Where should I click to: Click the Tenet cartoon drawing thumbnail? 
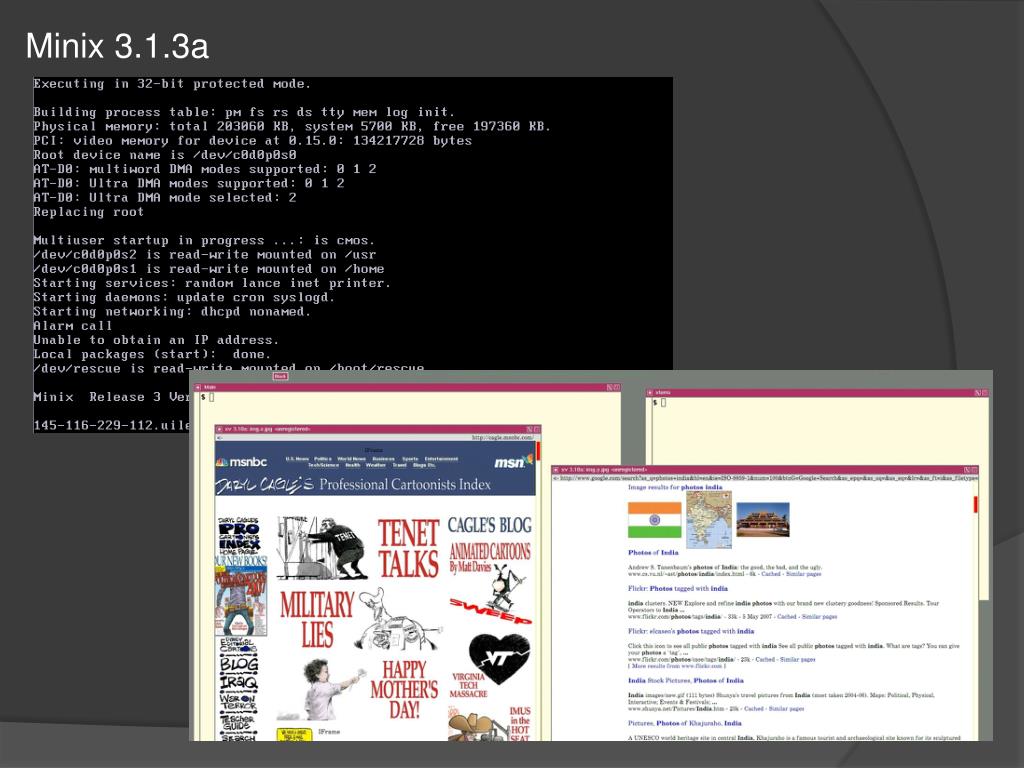click(x=321, y=547)
